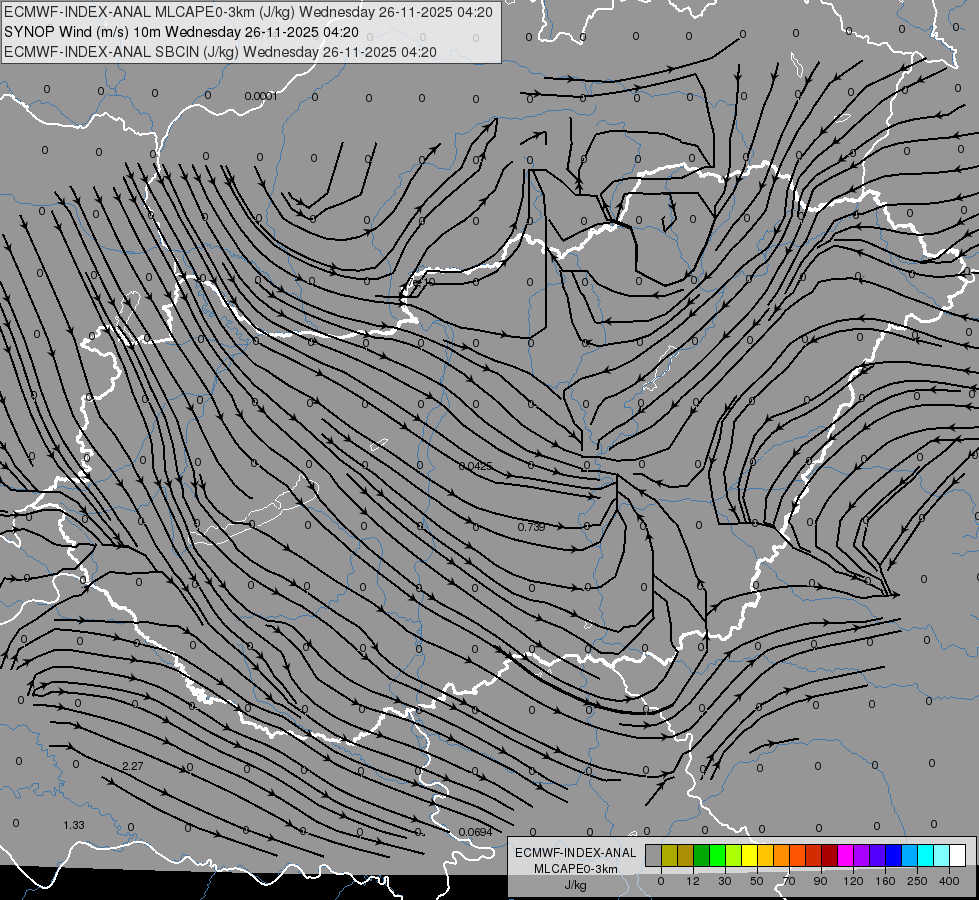Click the 0.739 value on the map

531,527
